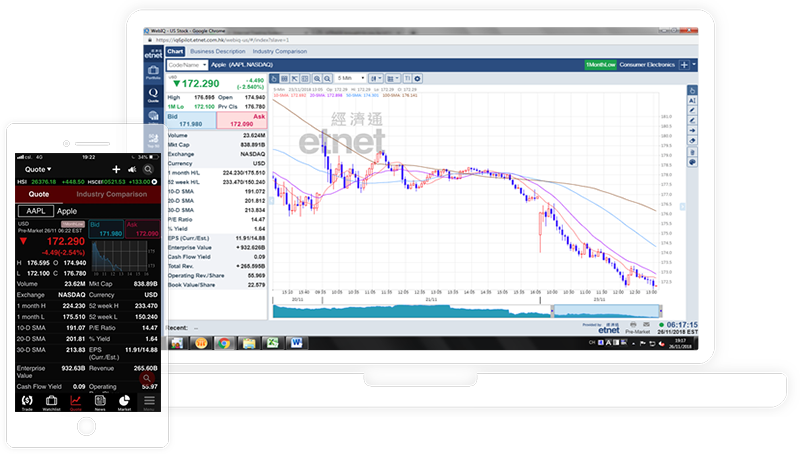Select the line drawing tool
The width and height of the screenshot is (800, 454).
tap(692, 120)
